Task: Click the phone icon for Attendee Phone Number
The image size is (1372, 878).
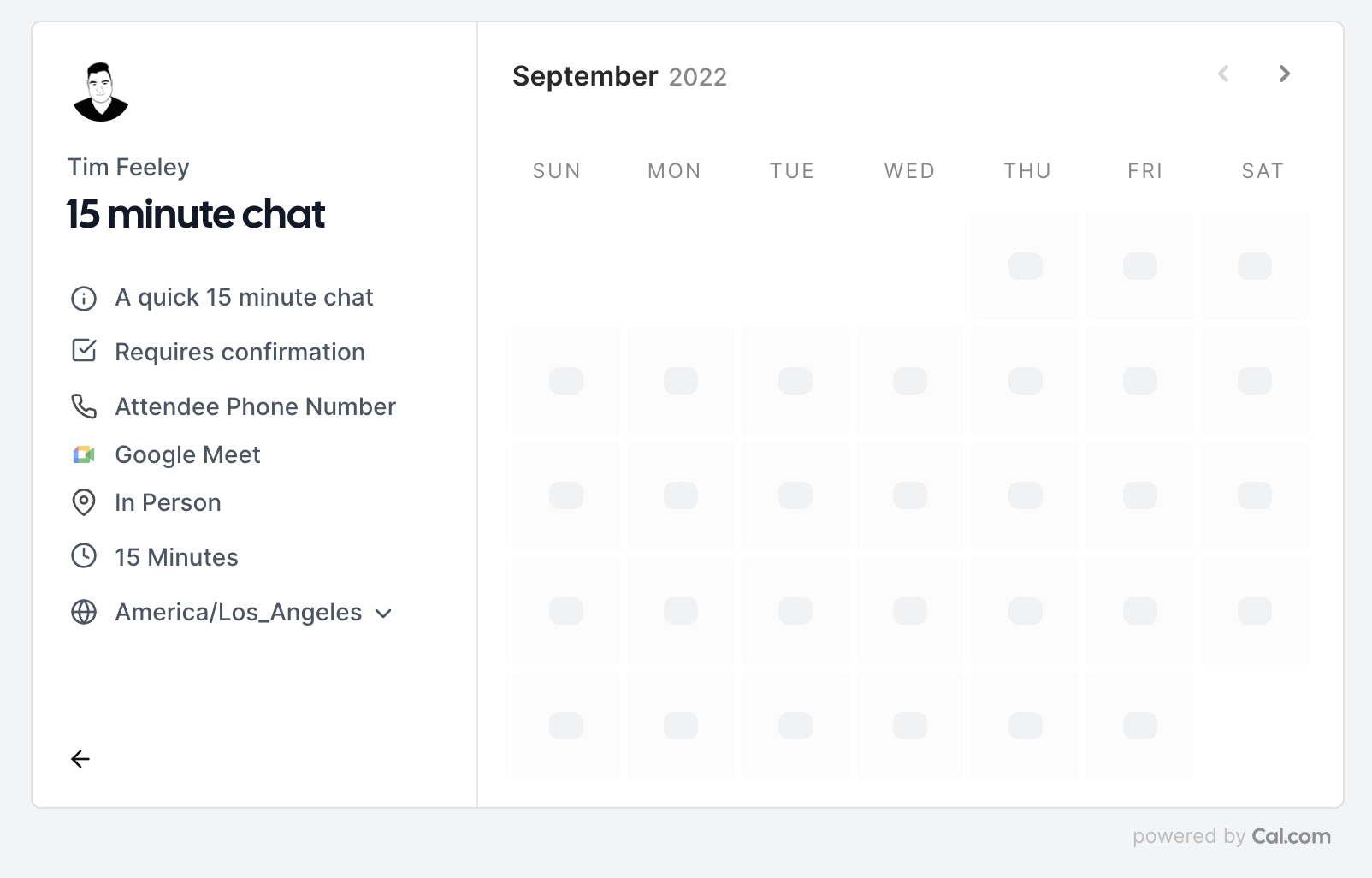Action: (84, 406)
